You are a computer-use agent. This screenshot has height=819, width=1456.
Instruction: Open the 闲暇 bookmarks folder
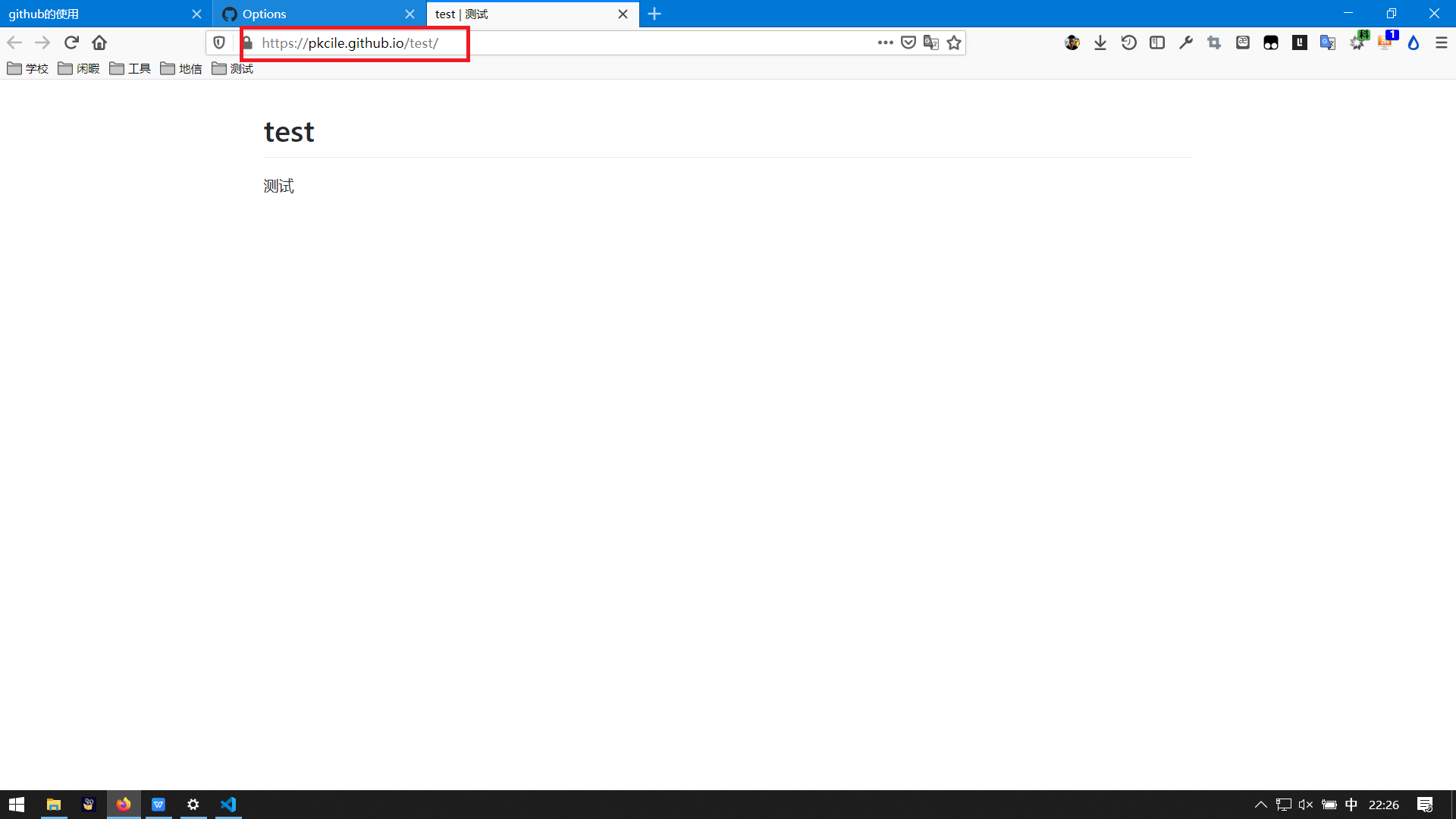click(x=79, y=68)
